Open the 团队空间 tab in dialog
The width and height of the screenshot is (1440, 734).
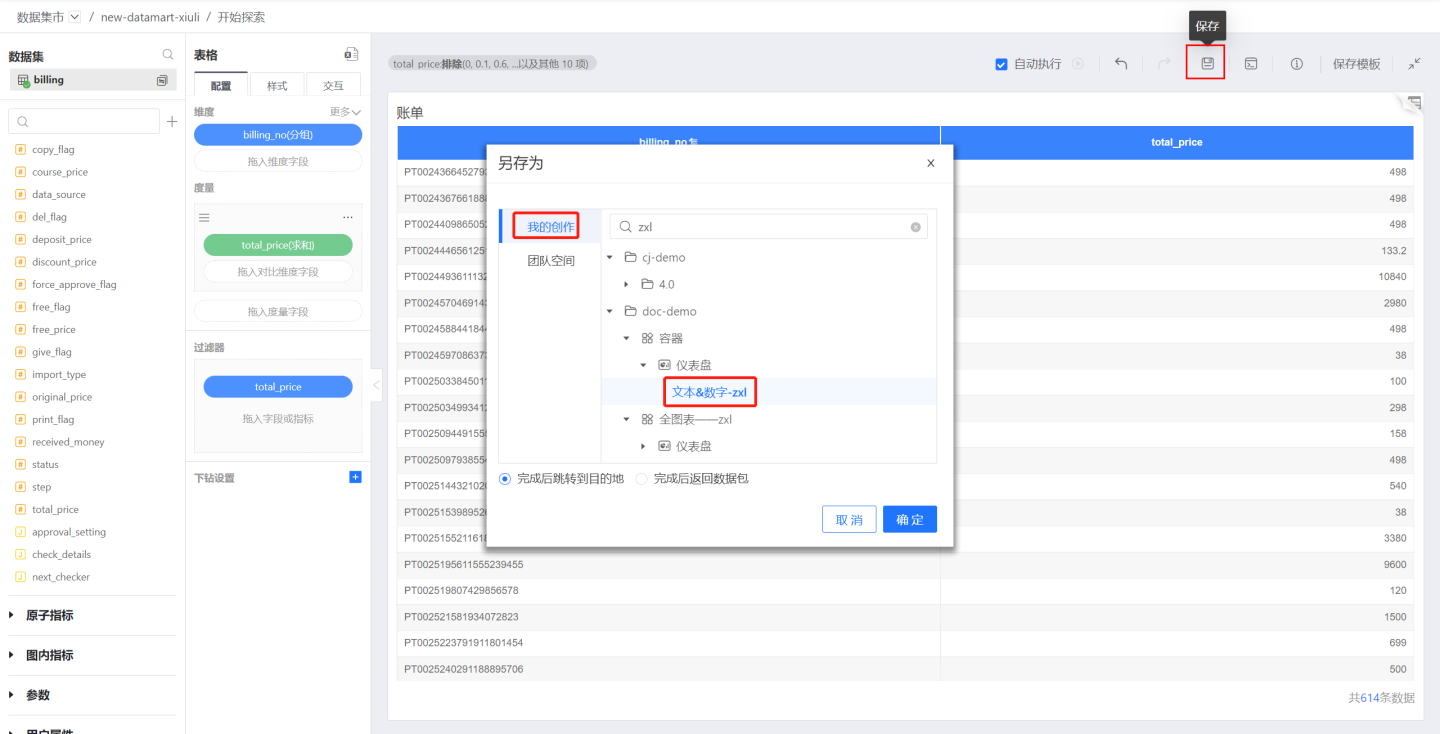(550, 261)
